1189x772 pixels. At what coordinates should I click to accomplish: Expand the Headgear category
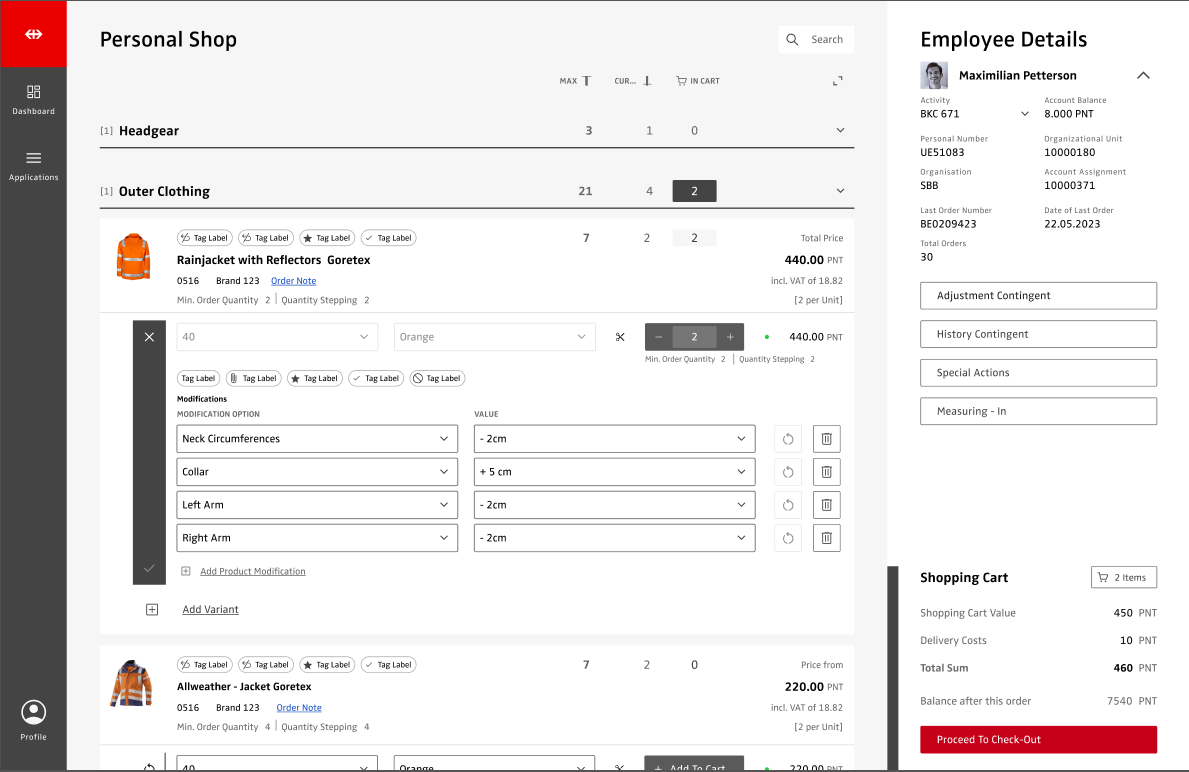click(840, 131)
